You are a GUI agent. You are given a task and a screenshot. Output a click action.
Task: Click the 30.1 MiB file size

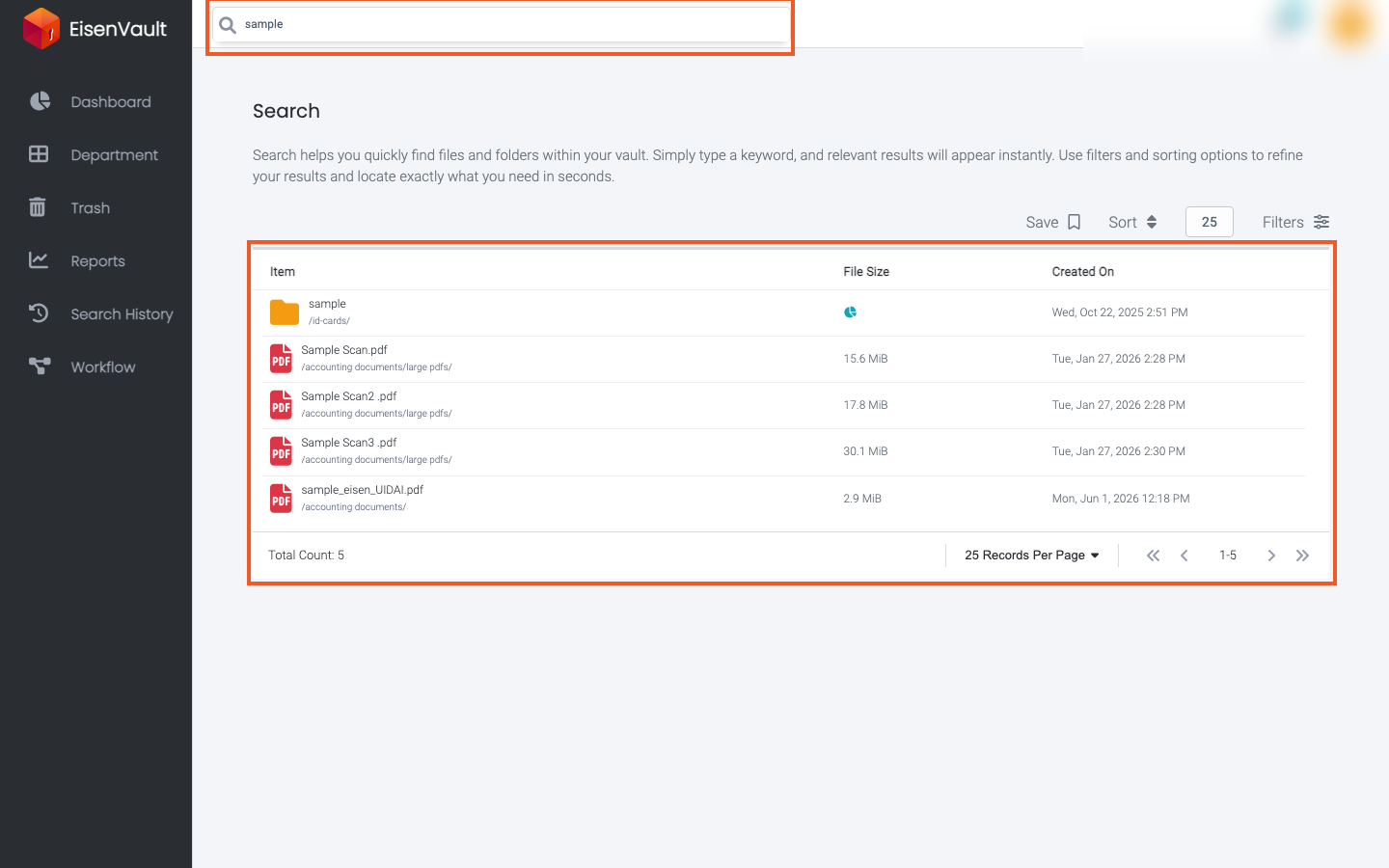click(865, 451)
